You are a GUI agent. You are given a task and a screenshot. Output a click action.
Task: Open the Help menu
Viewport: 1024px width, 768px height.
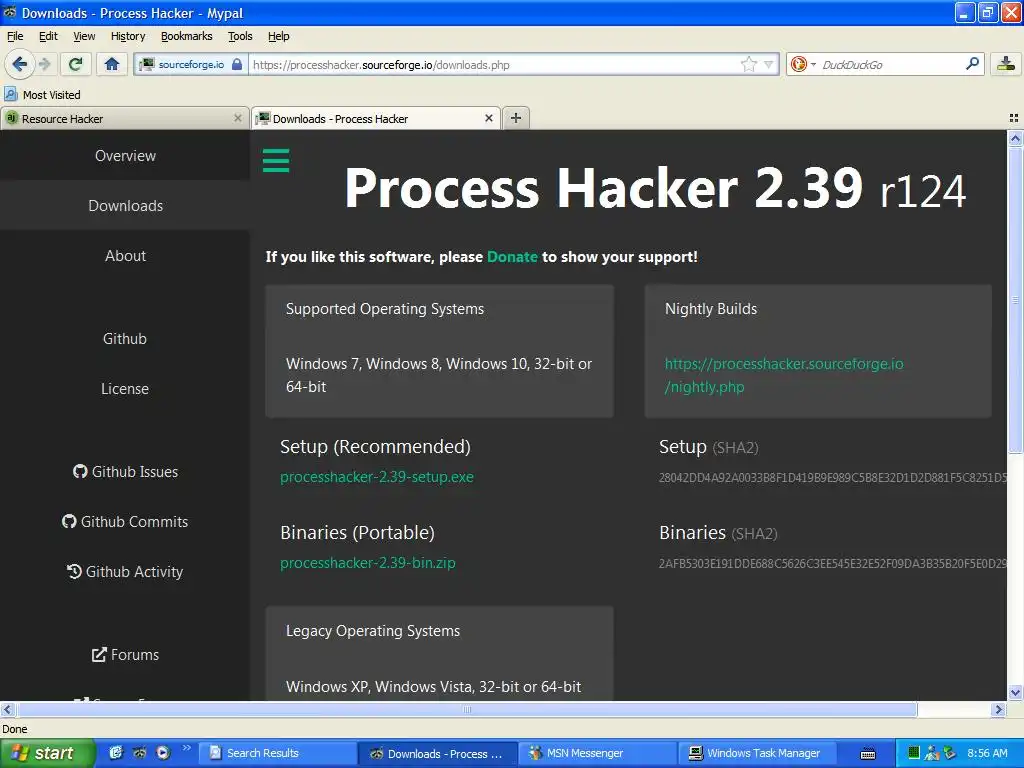[x=279, y=36]
